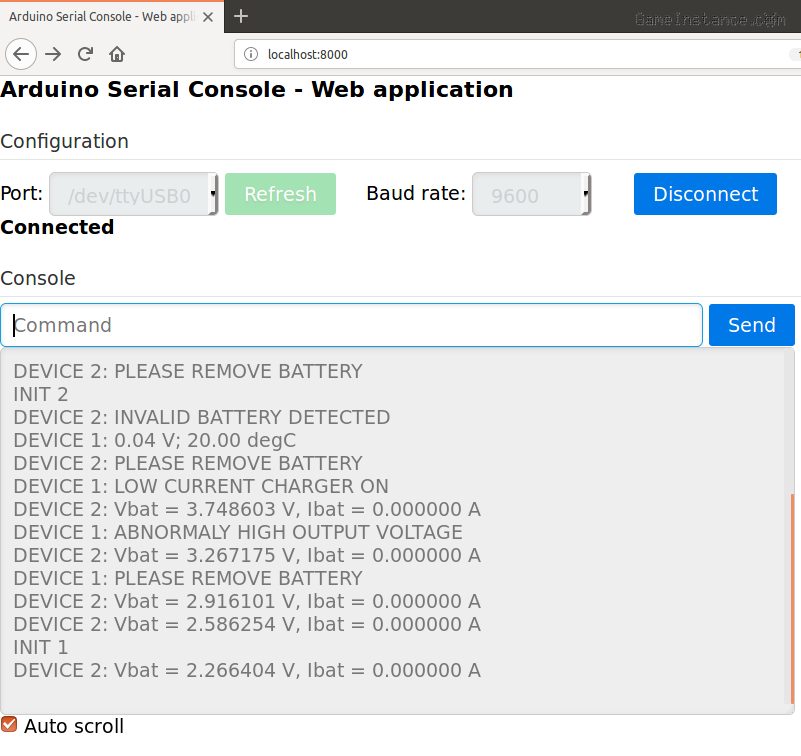Screen dimensions: 801x756
Task: Click the 'Vbat = 3.748603 V' console line
Action: click(x=247, y=509)
